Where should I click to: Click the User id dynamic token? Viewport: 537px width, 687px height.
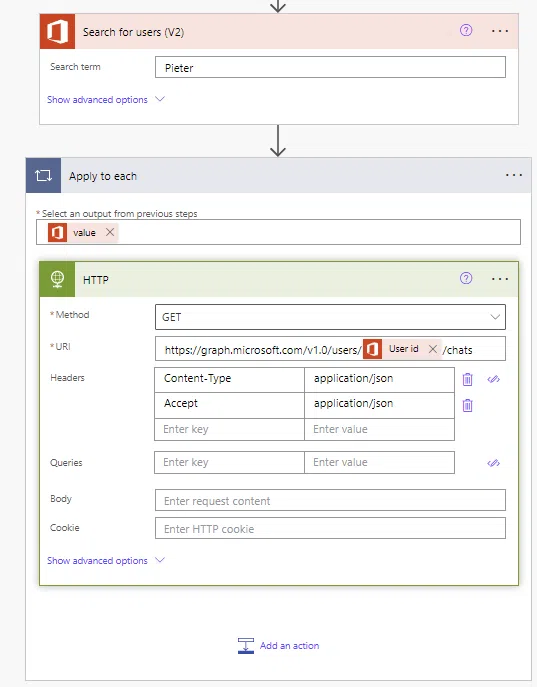coord(403,349)
